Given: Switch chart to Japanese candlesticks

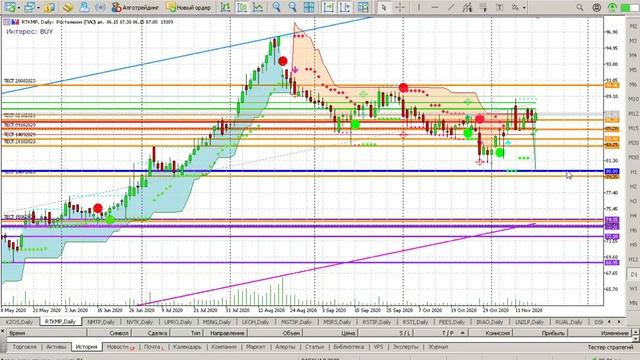Looking at the screenshot, I should 242,7.
